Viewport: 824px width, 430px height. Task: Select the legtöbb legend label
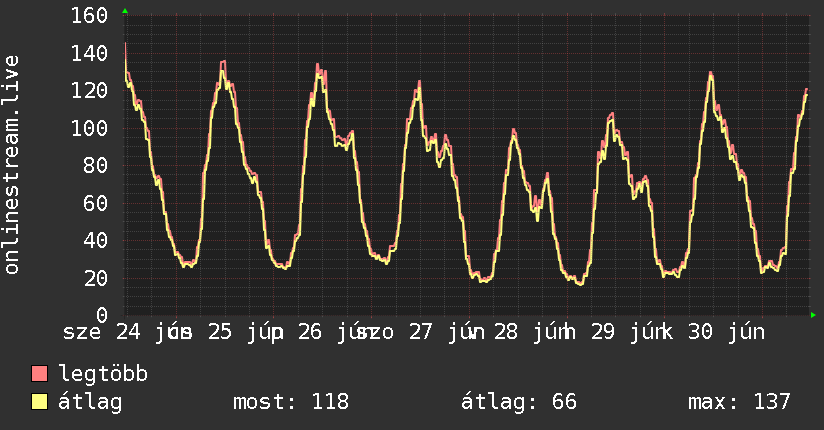pyautogui.click(x=103, y=374)
